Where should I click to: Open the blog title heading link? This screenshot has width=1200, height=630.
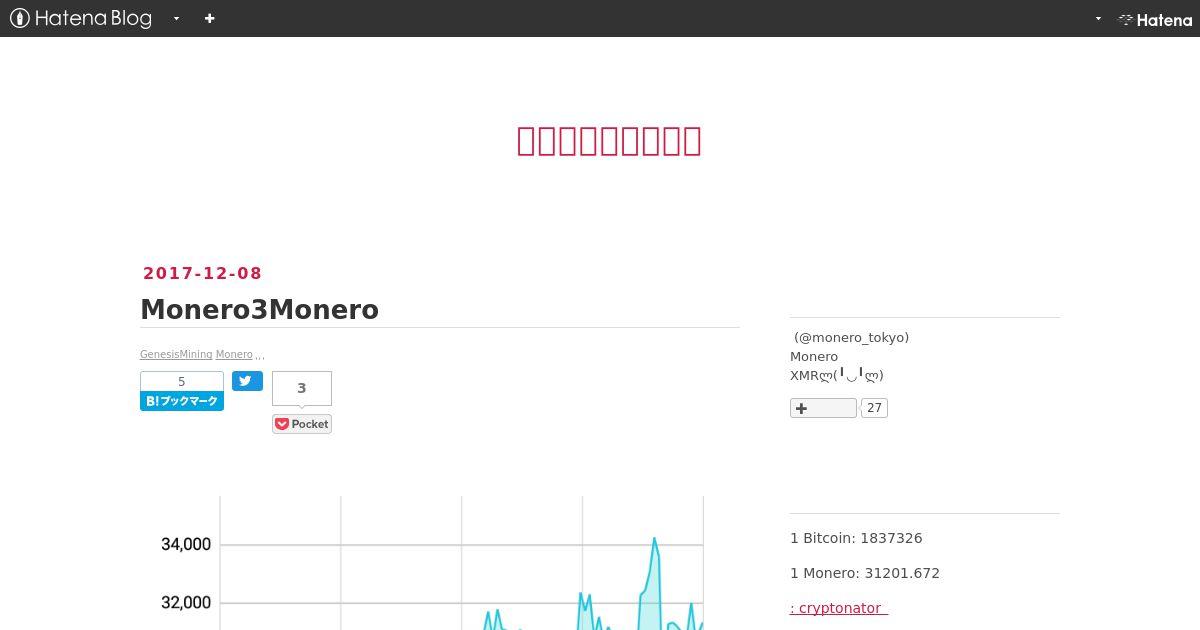coord(609,141)
